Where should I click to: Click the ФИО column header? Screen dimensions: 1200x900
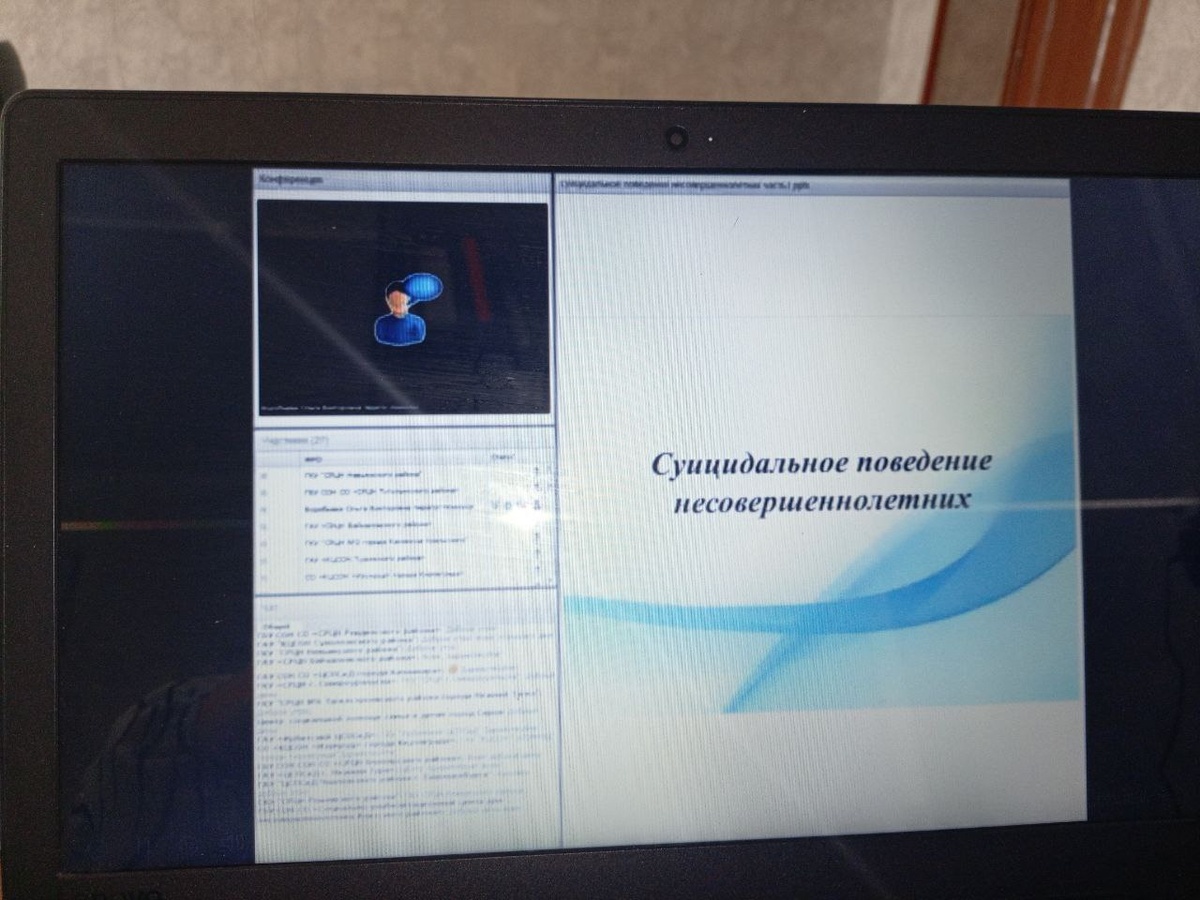pos(312,459)
